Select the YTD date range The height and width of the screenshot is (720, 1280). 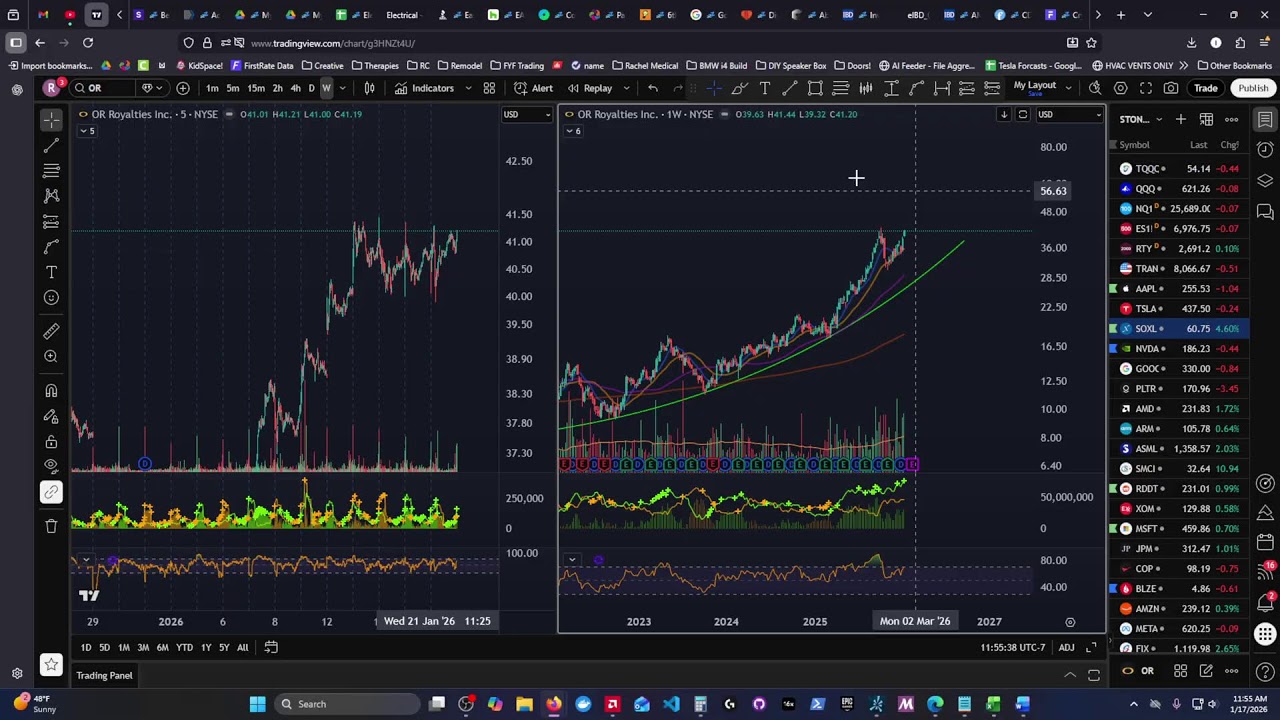[x=184, y=647]
